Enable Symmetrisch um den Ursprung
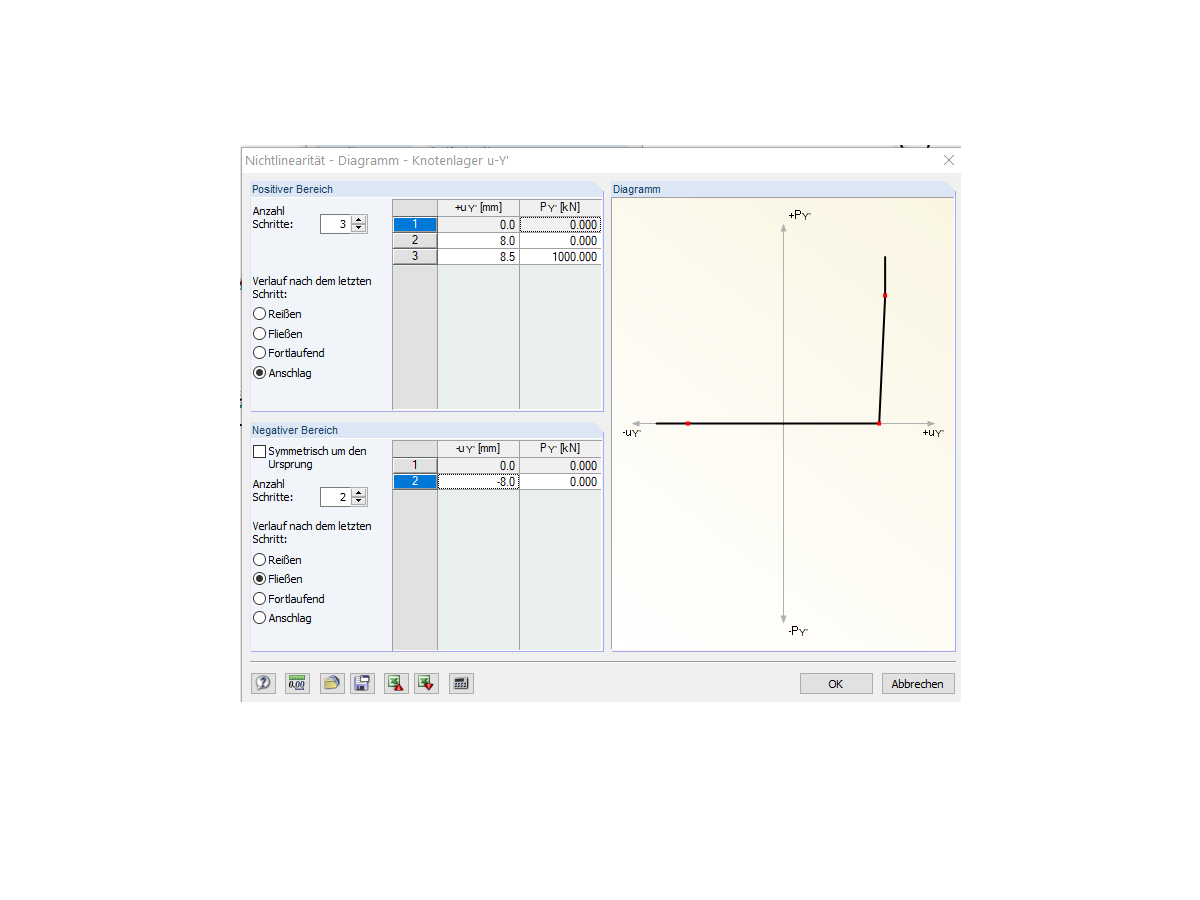 [x=259, y=450]
